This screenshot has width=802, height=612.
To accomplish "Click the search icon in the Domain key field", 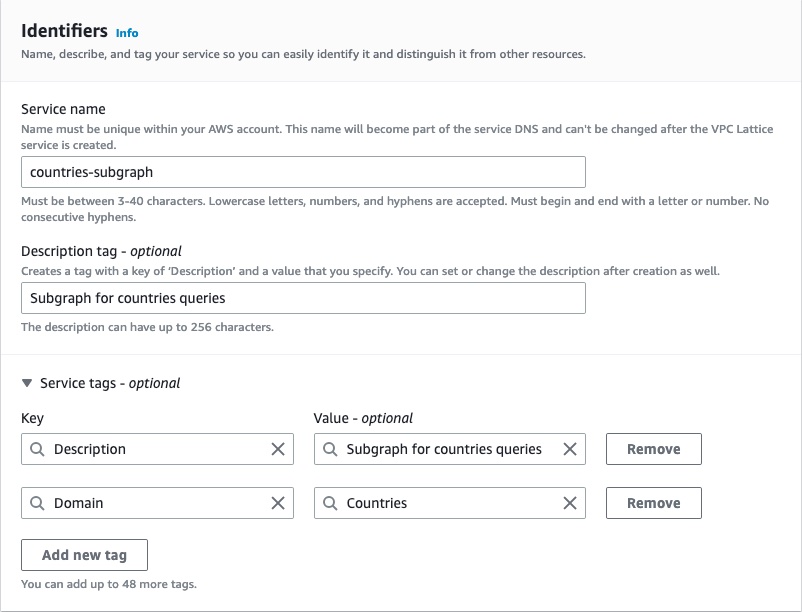I will [36, 503].
